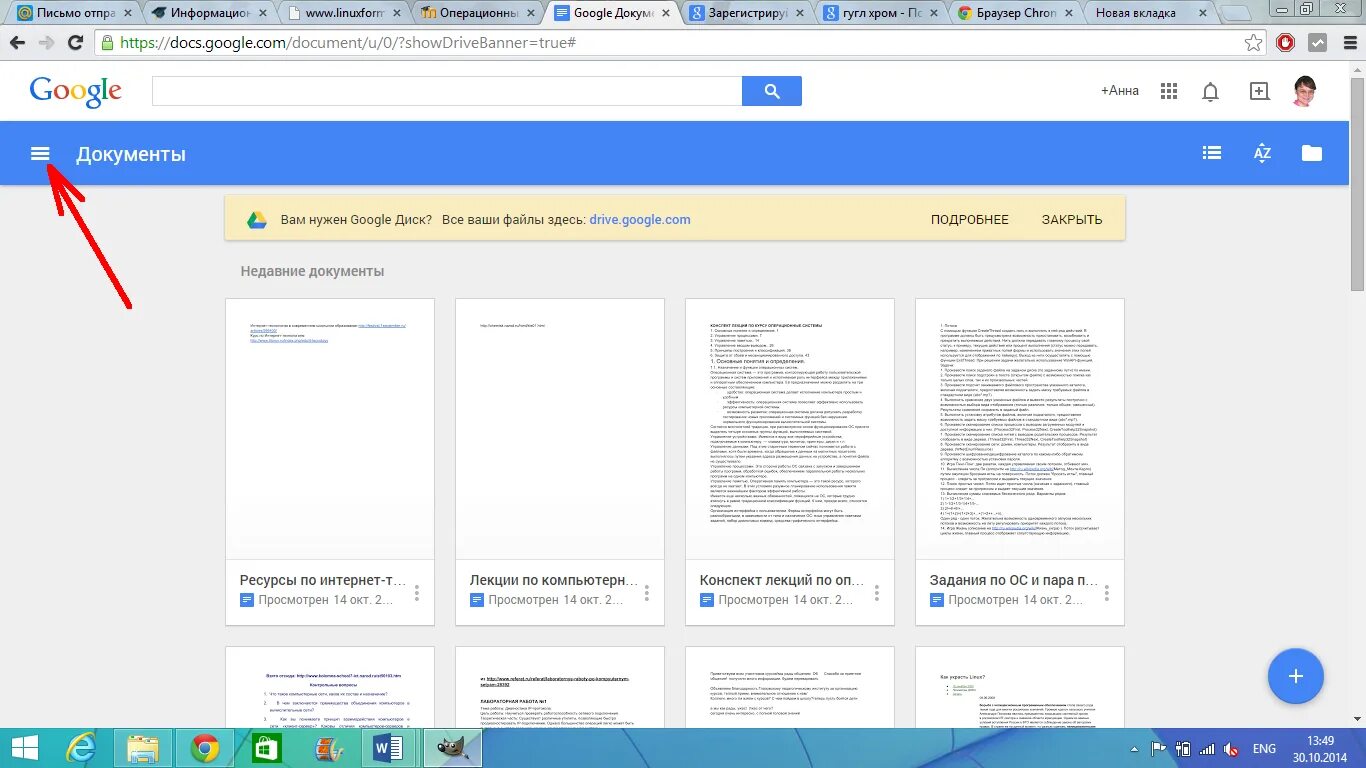
Task: Go back in Chrome browser
Action: coord(17,43)
